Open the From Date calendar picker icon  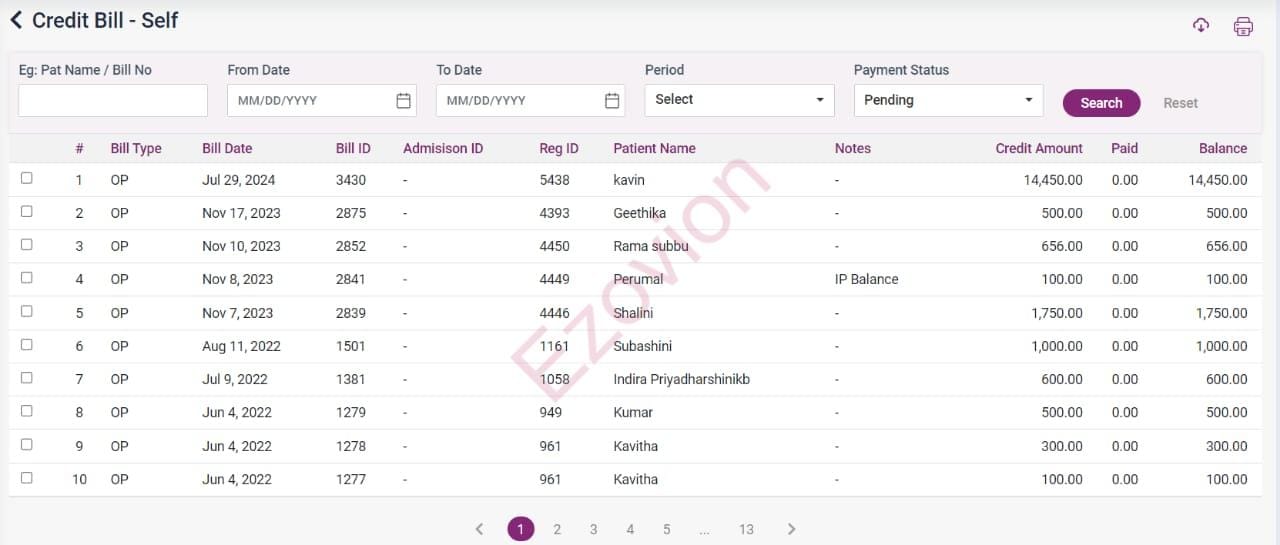pyautogui.click(x=403, y=101)
